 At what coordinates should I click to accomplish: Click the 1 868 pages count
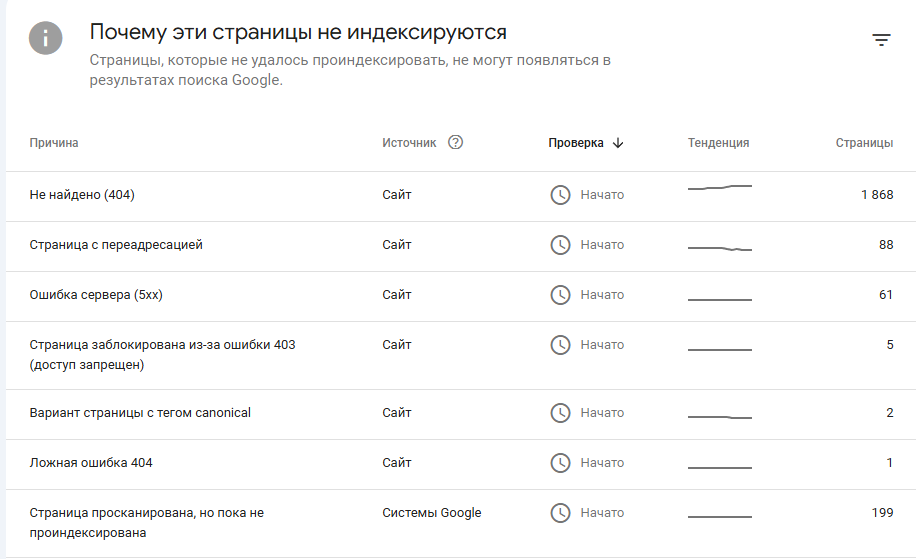tap(877, 195)
